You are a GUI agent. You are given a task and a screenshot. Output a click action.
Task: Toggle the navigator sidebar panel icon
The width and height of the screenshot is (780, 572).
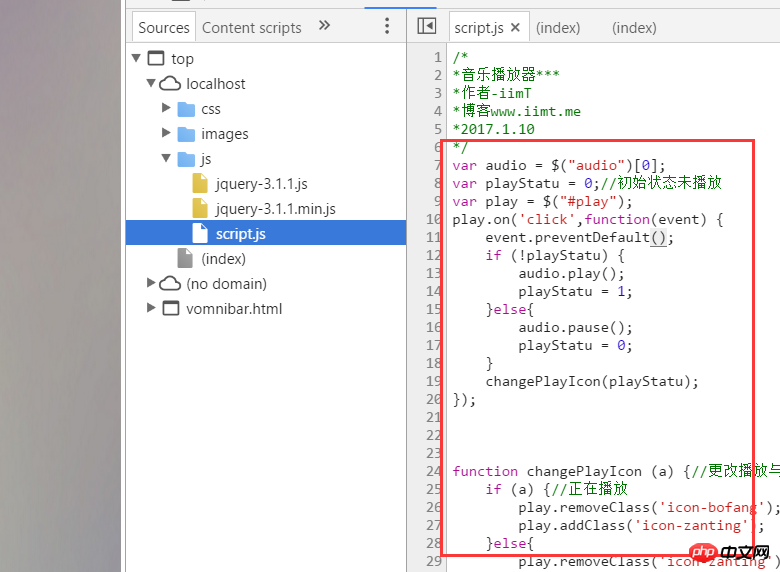click(x=427, y=27)
